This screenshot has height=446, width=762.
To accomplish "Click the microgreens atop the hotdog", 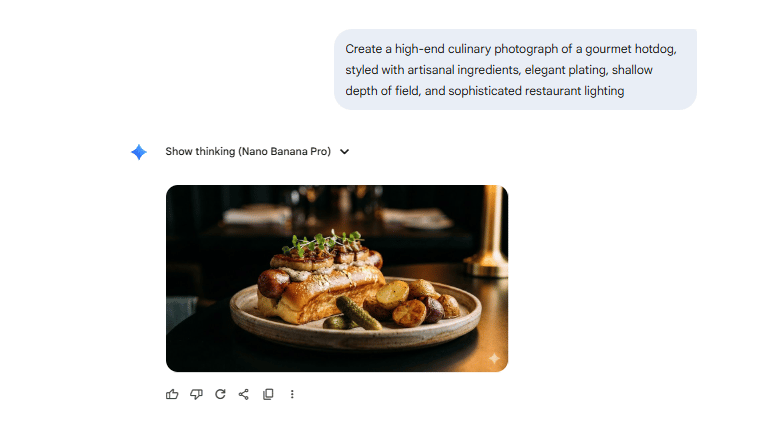I will [x=323, y=241].
